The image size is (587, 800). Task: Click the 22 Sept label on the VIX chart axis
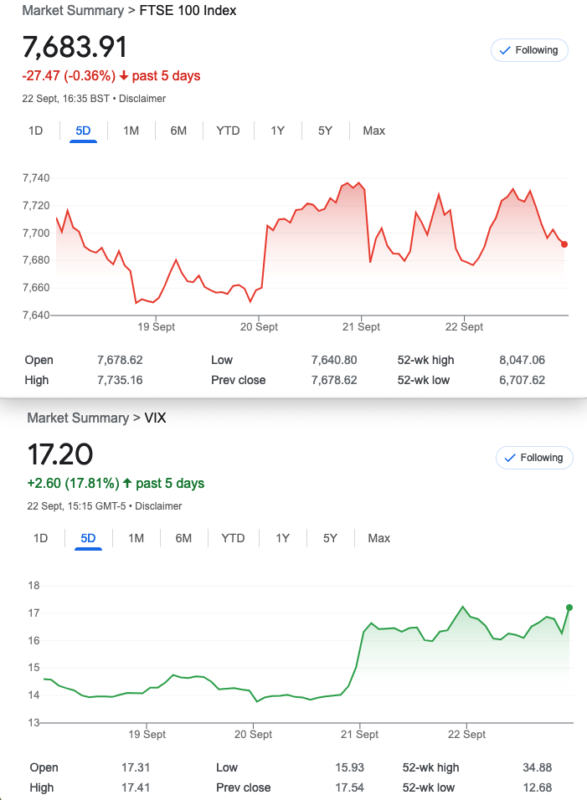467,734
